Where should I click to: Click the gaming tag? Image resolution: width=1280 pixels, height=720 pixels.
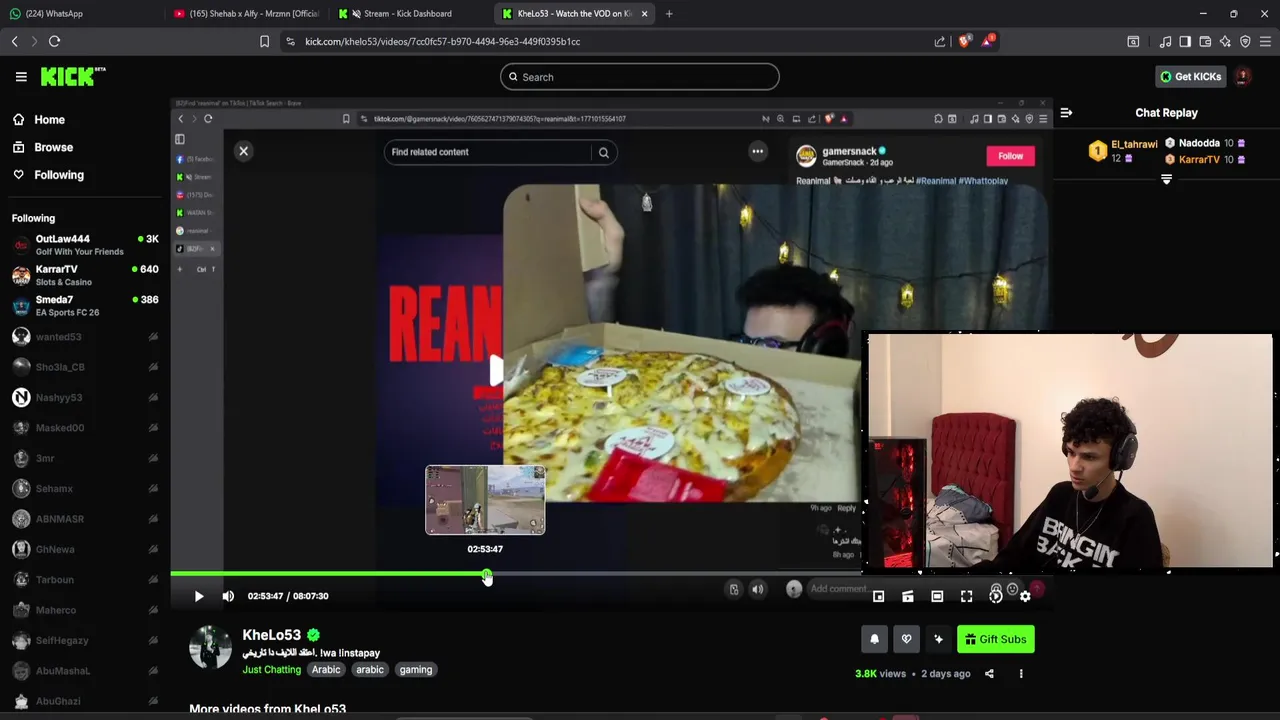(x=416, y=670)
